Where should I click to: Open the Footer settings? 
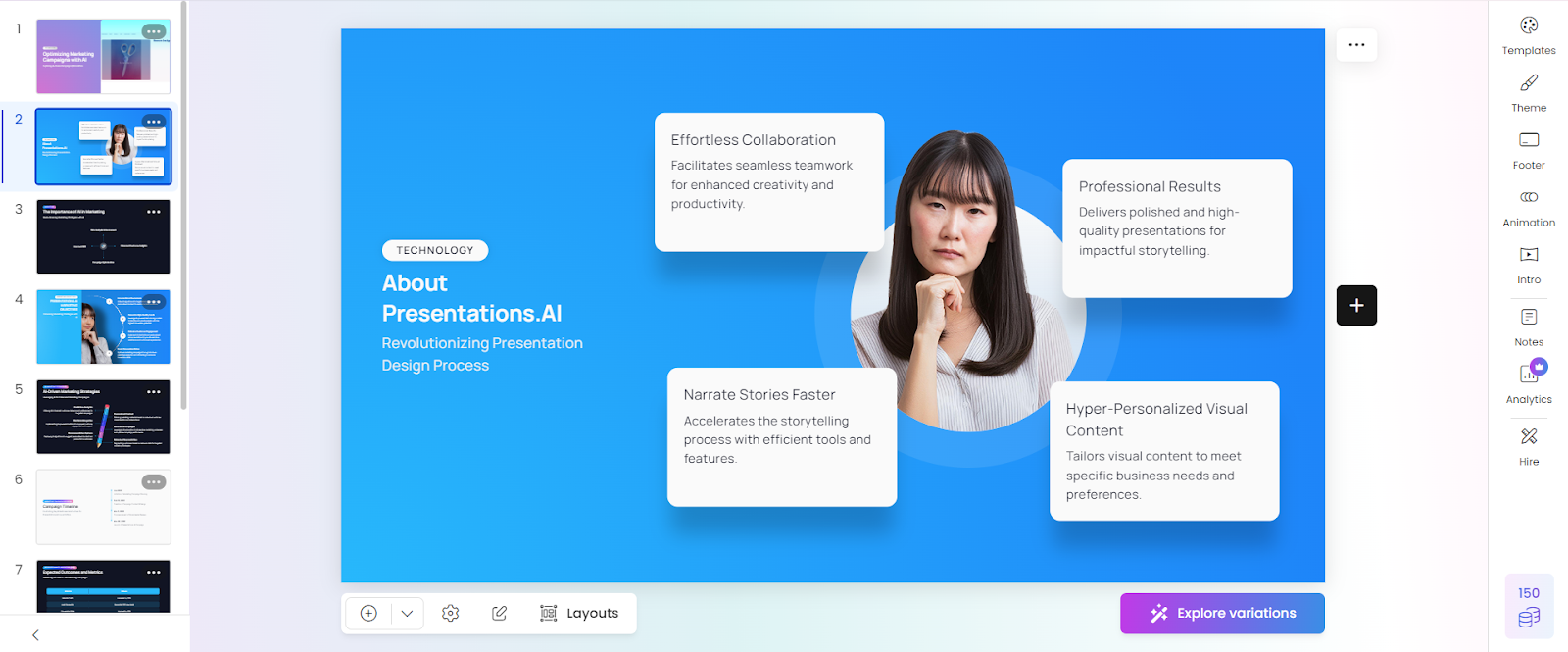(1528, 150)
